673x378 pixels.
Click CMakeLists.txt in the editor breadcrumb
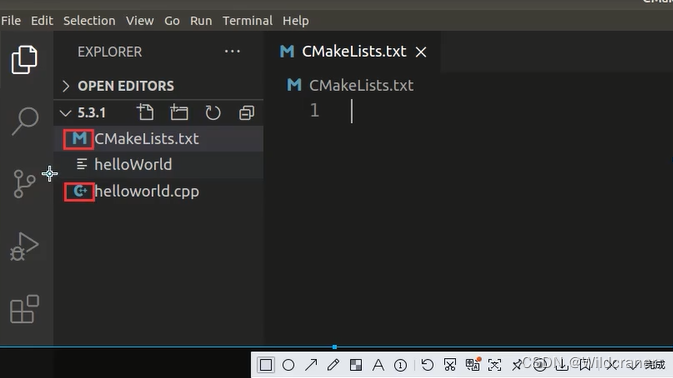pyautogui.click(x=361, y=85)
